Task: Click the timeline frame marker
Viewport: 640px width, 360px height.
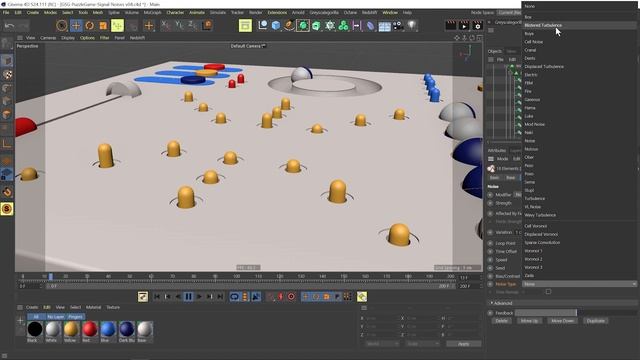Action: click(51, 277)
